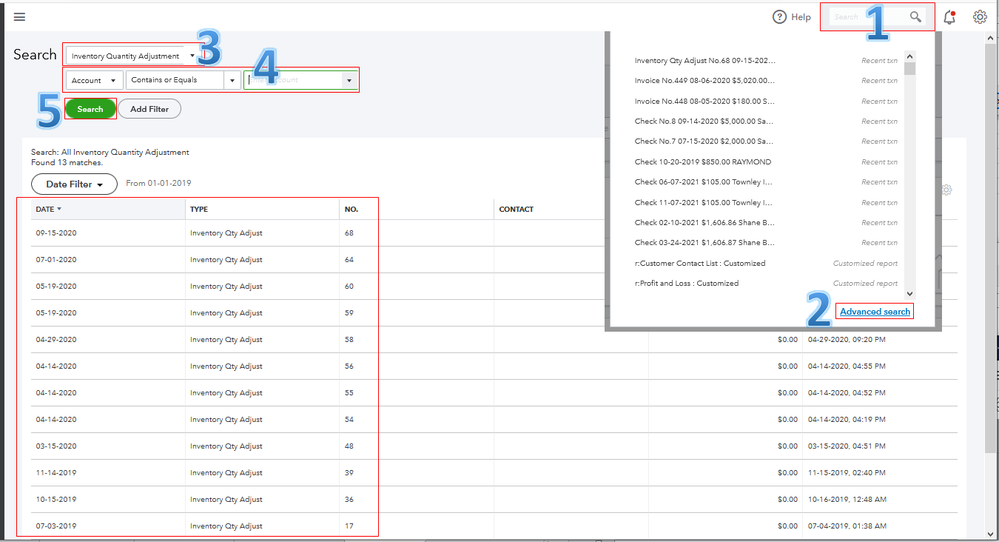Image resolution: width=999 pixels, height=542 pixels.
Task: Click timestamp 04-29-2020, 09:20 PM
Action: tap(846, 339)
